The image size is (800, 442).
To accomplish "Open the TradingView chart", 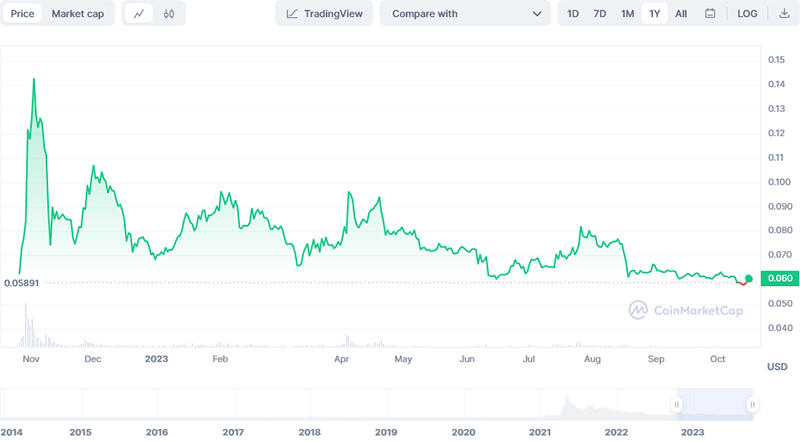I will pos(324,14).
